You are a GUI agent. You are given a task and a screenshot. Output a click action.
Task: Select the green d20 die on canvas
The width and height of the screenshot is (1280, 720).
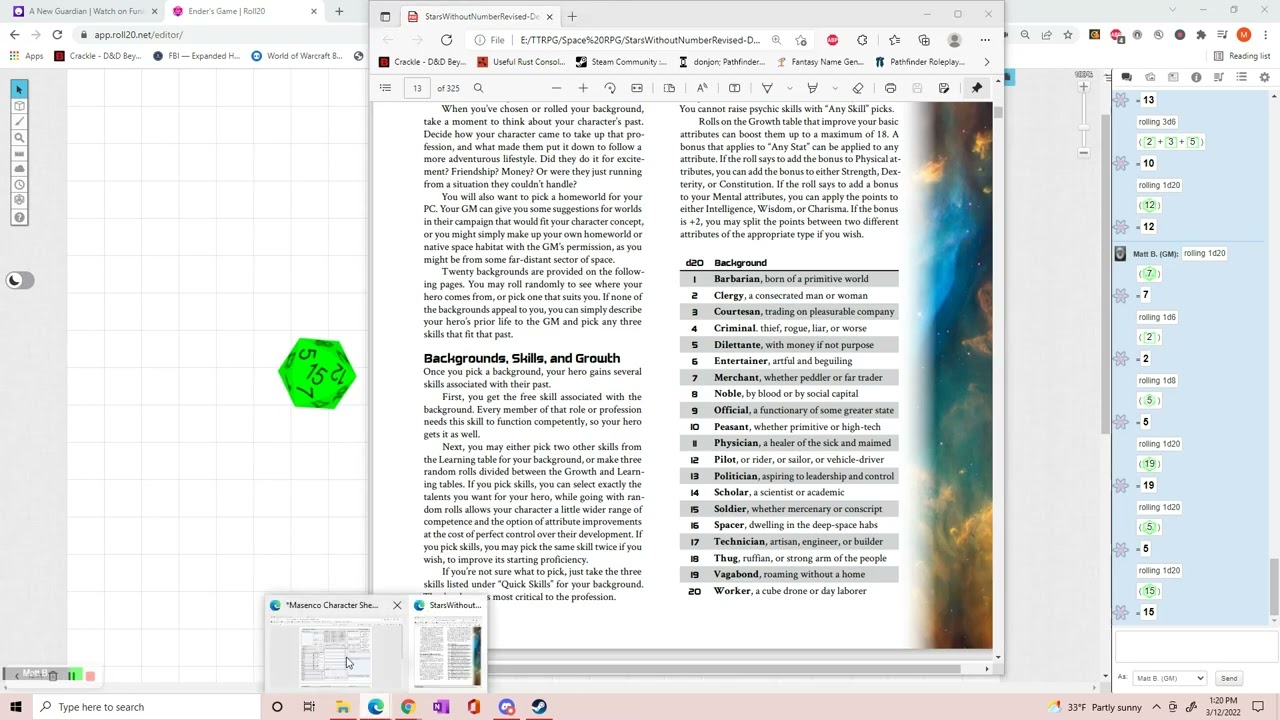tap(316, 374)
